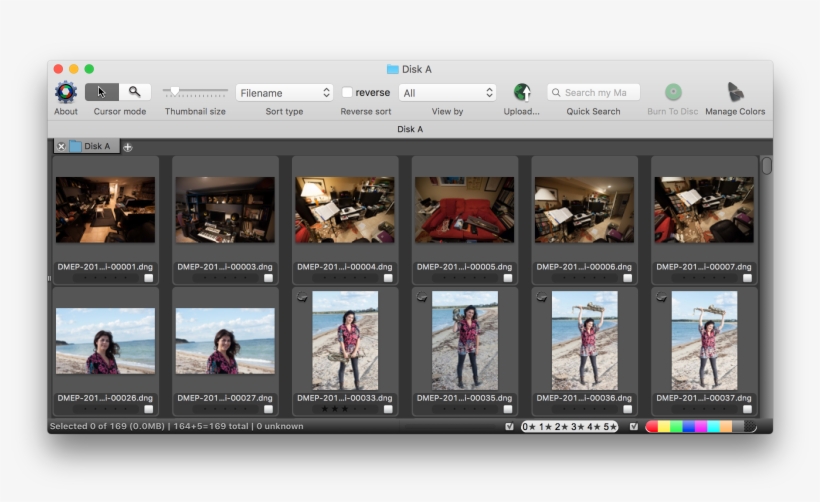
Task: Toggle the star rating filter checkbox
Action: [509, 427]
